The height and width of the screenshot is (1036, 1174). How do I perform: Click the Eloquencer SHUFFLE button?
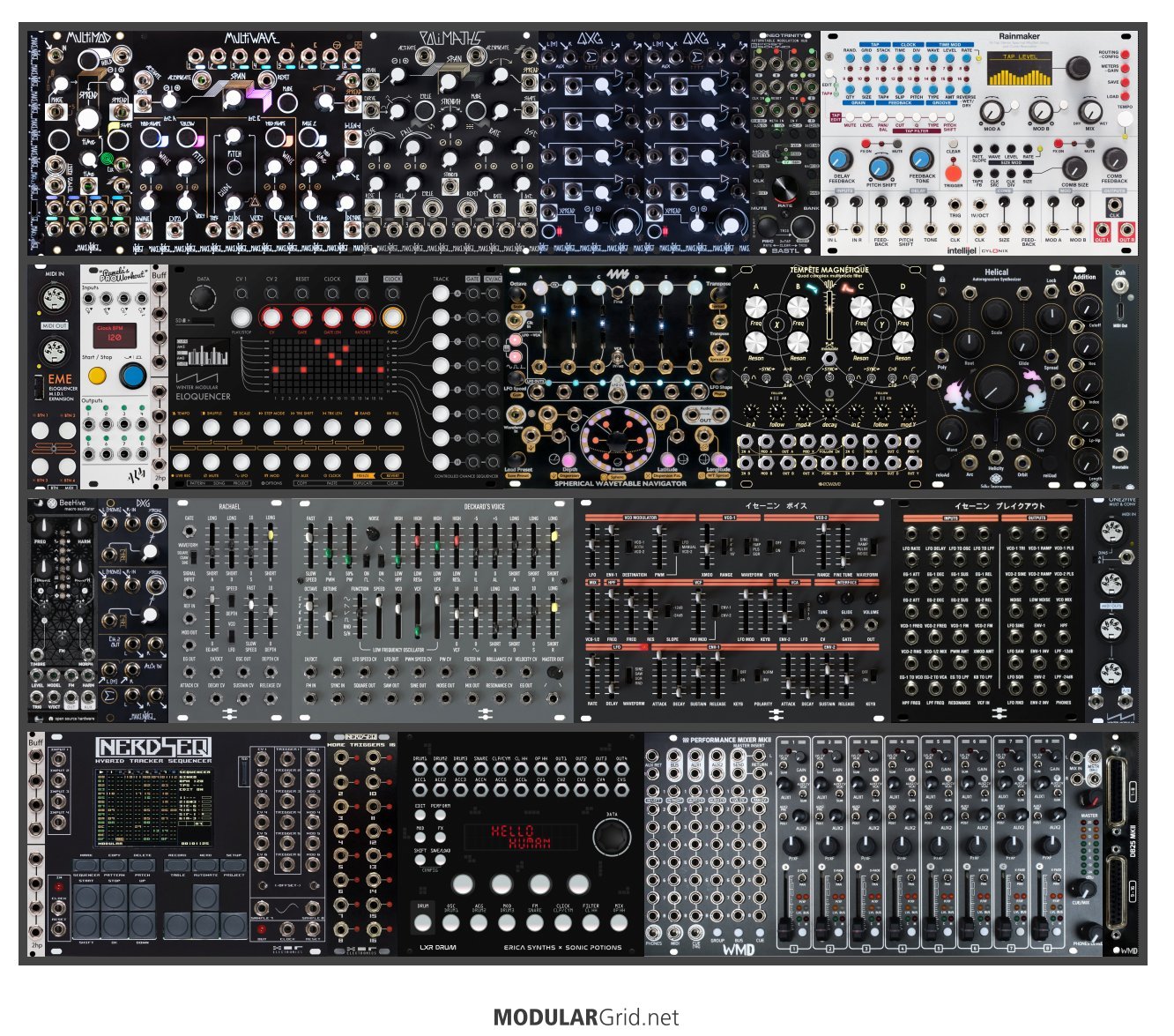(x=212, y=429)
